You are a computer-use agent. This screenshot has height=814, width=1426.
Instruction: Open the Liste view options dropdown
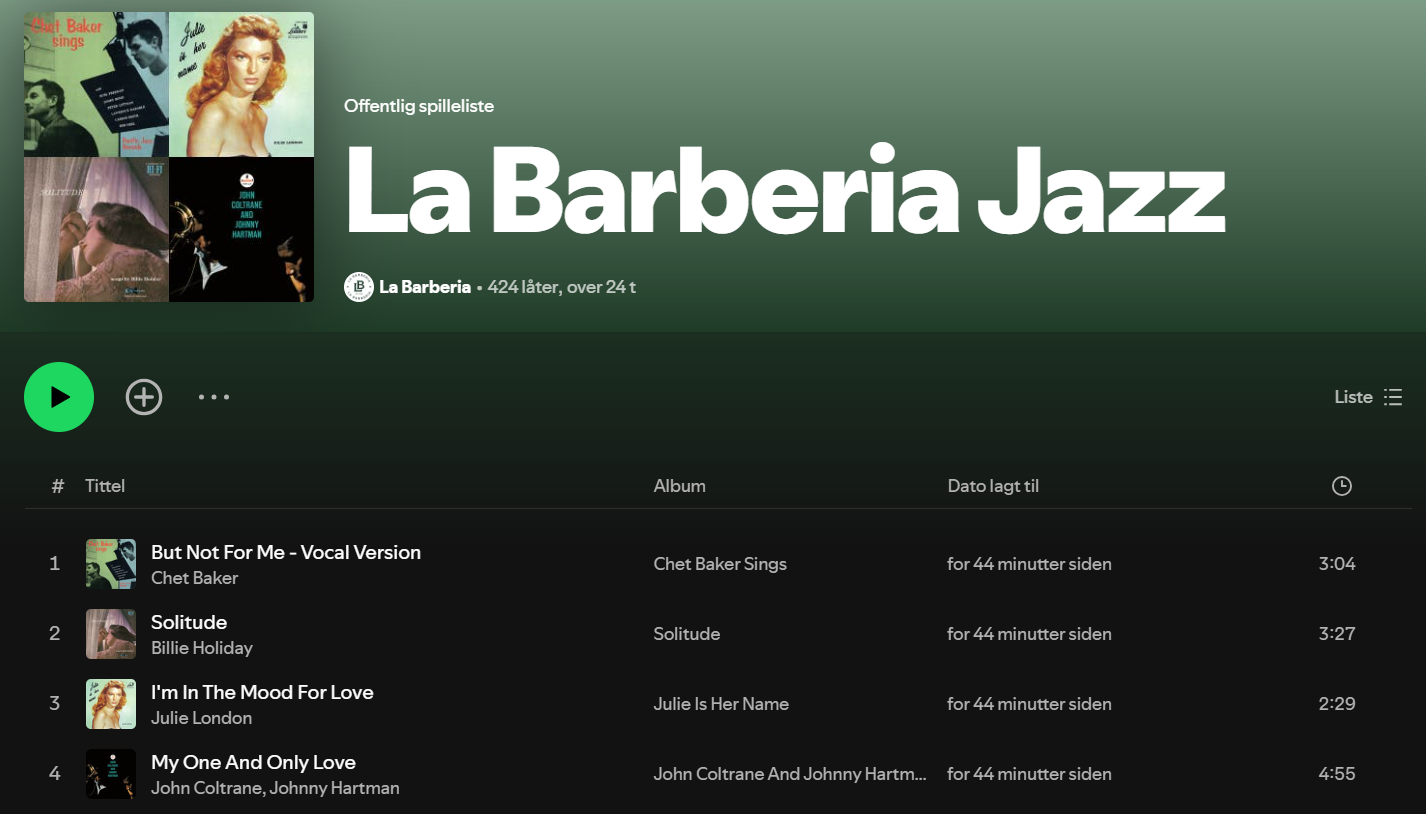(1368, 397)
